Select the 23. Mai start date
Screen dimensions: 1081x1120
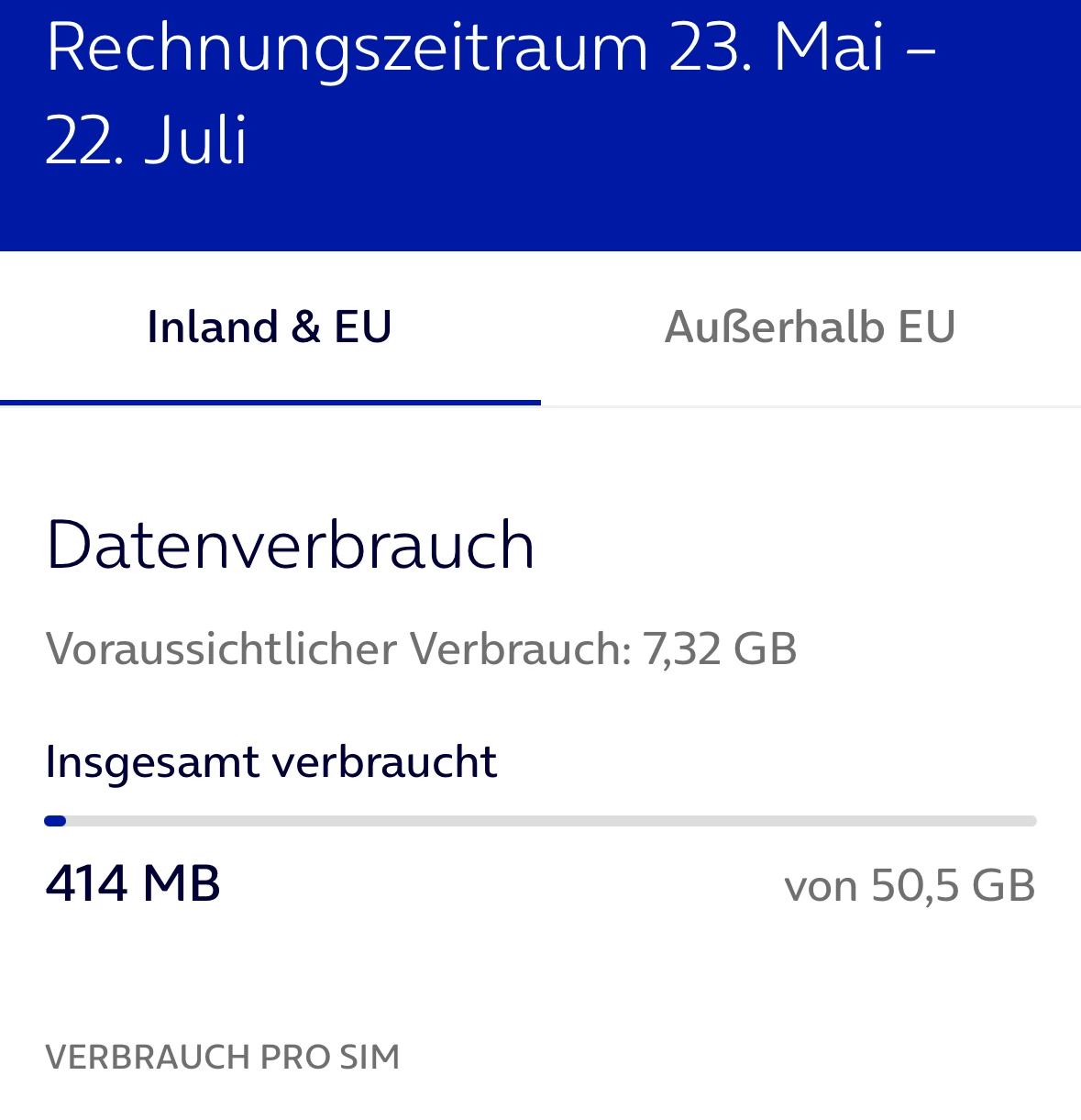pos(777,47)
